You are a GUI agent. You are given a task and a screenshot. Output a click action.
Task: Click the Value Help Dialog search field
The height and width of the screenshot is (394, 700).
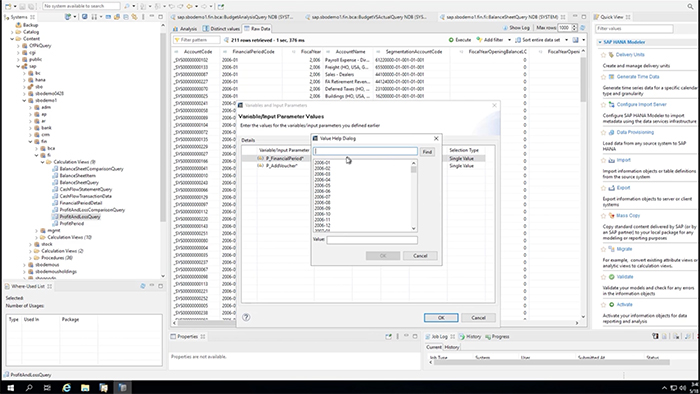click(365, 151)
